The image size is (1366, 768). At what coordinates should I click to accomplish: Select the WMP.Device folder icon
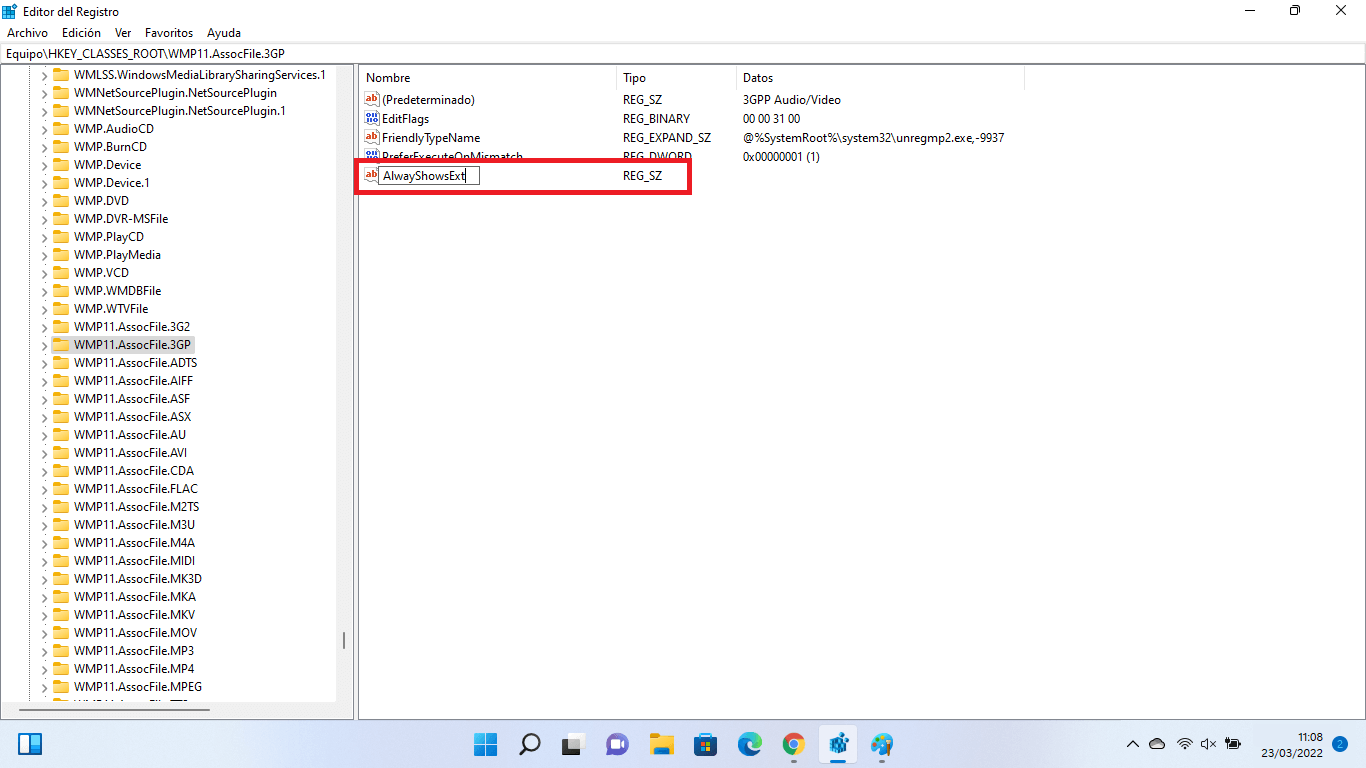(61, 165)
